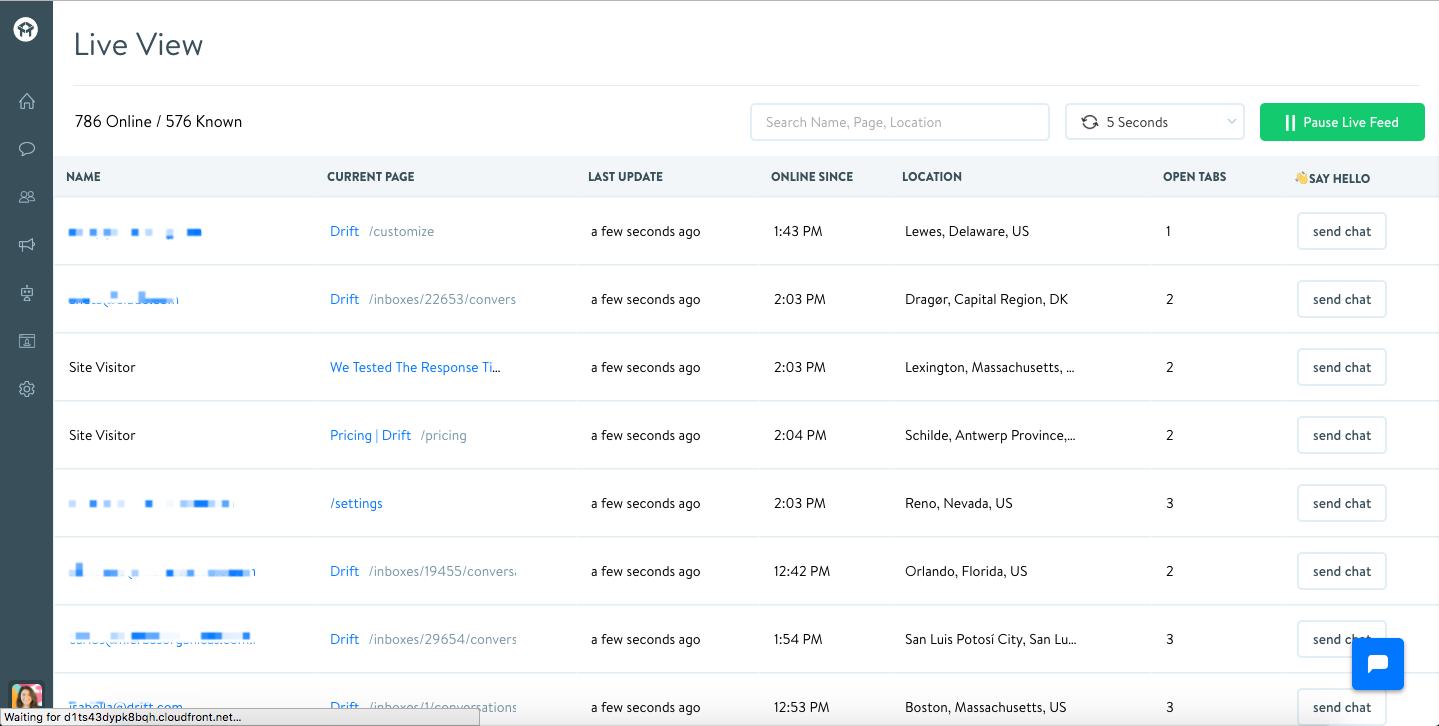Image resolution: width=1439 pixels, height=726 pixels.
Task: Click the 'Reno, Nevada, US' location cell
Action: [x=959, y=503]
